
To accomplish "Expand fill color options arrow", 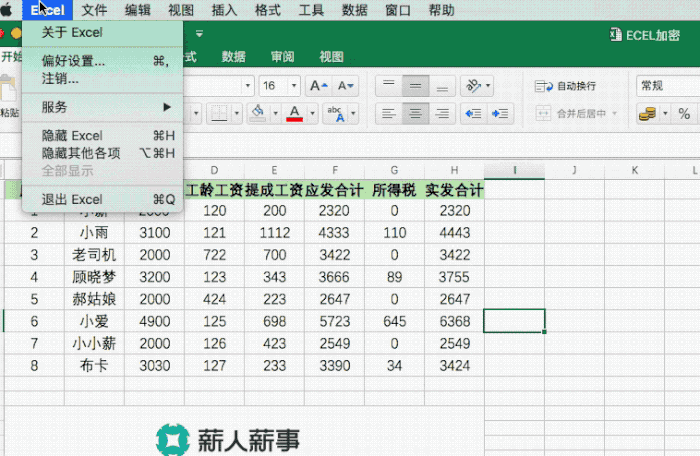I will (275, 113).
